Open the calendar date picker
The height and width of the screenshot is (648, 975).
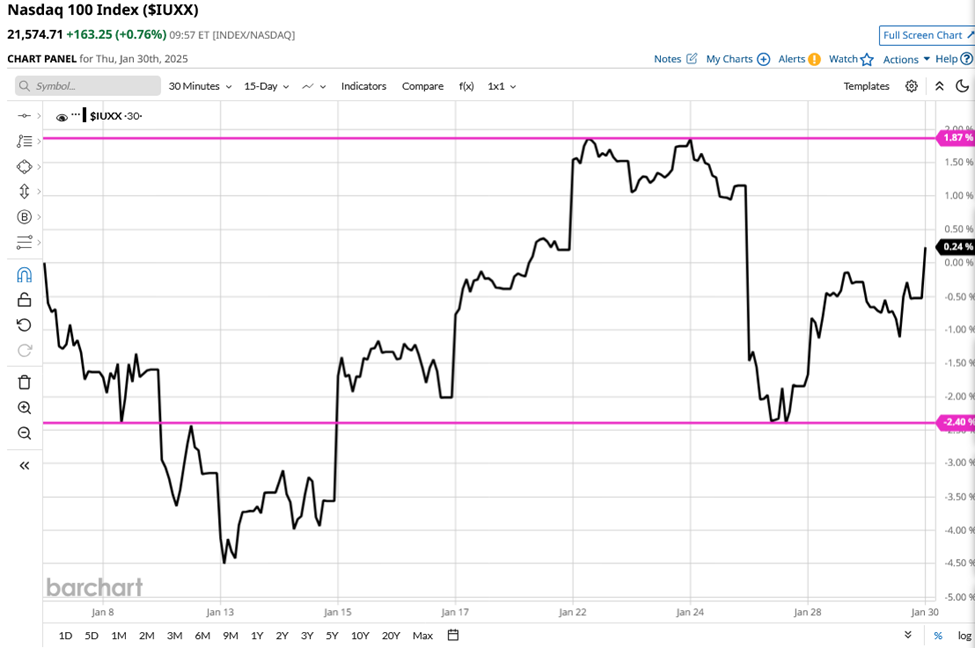[x=452, y=635]
